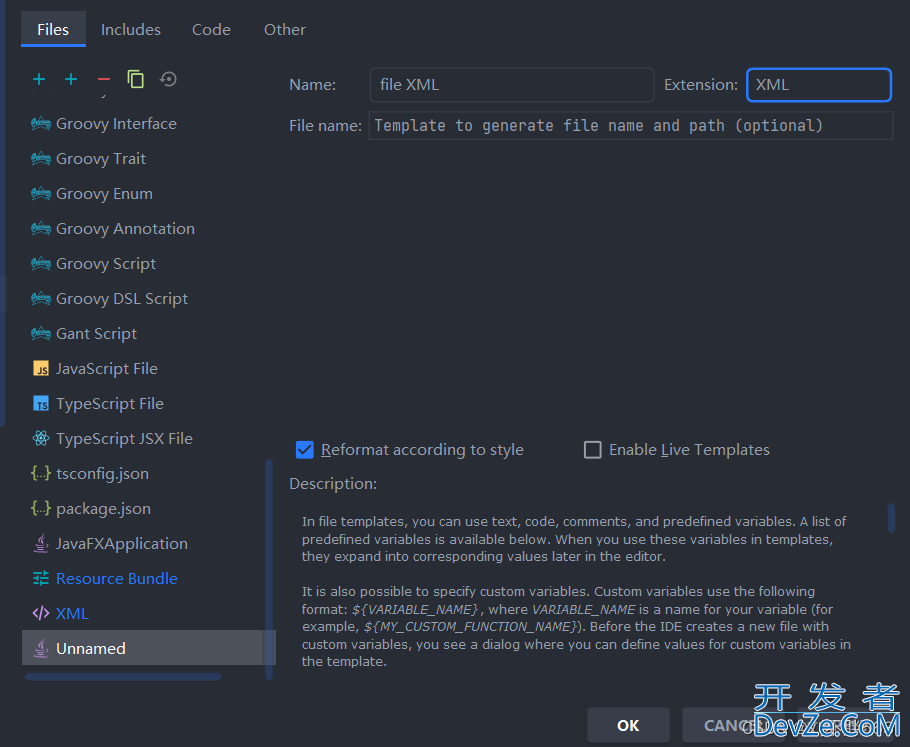This screenshot has height=747, width=910.
Task: Open the Other tab
Action: 284,30
